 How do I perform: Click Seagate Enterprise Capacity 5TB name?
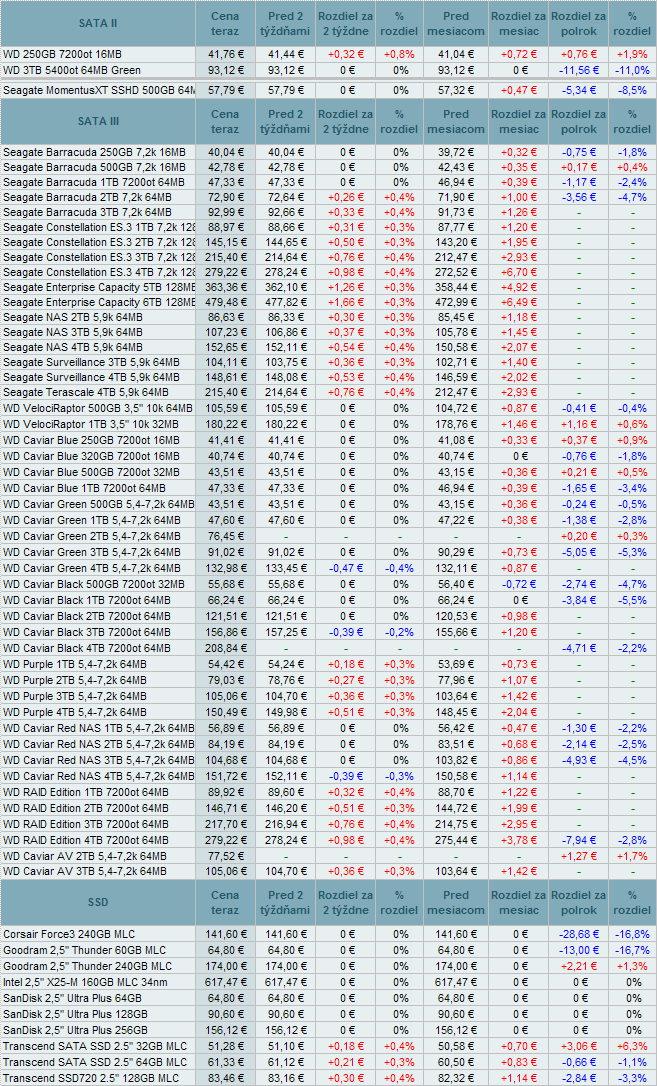coord(98,287)
